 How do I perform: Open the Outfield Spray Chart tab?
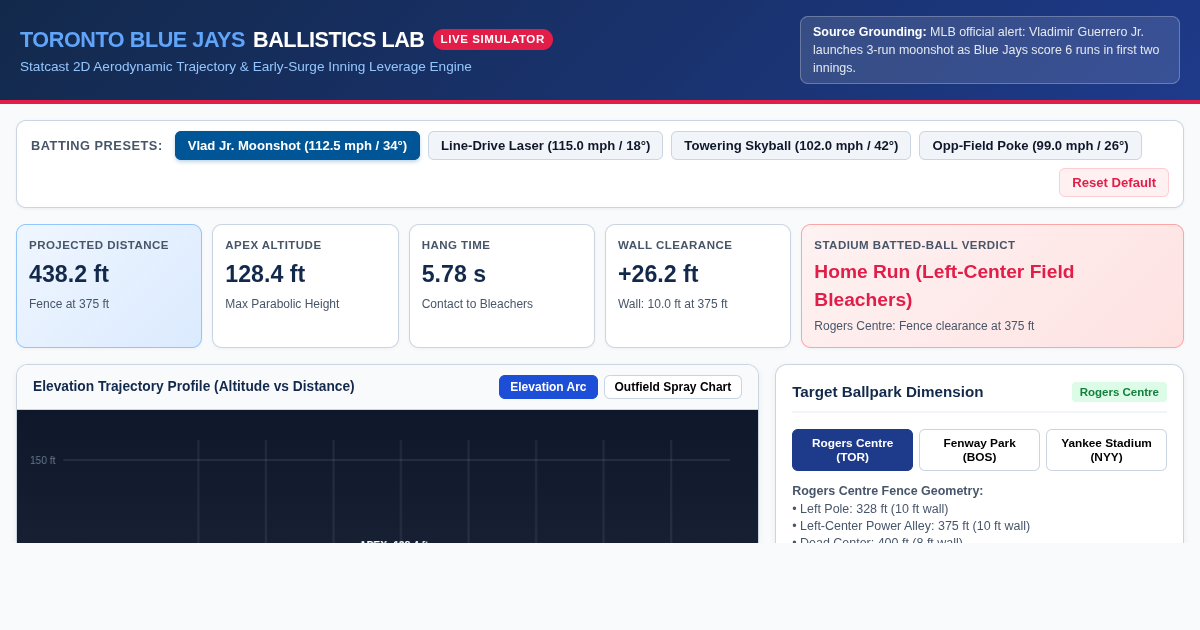point(673,387)
